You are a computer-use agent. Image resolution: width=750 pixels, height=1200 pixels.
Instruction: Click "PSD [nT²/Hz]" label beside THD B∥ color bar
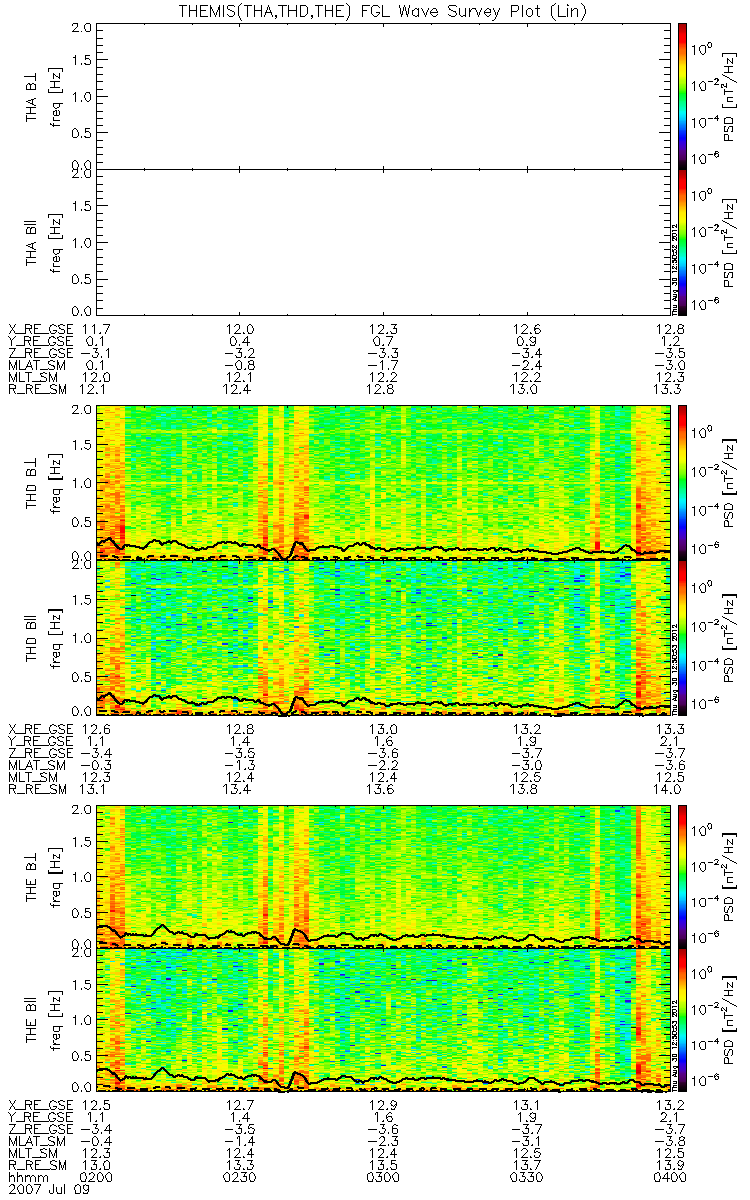[731, 637]
